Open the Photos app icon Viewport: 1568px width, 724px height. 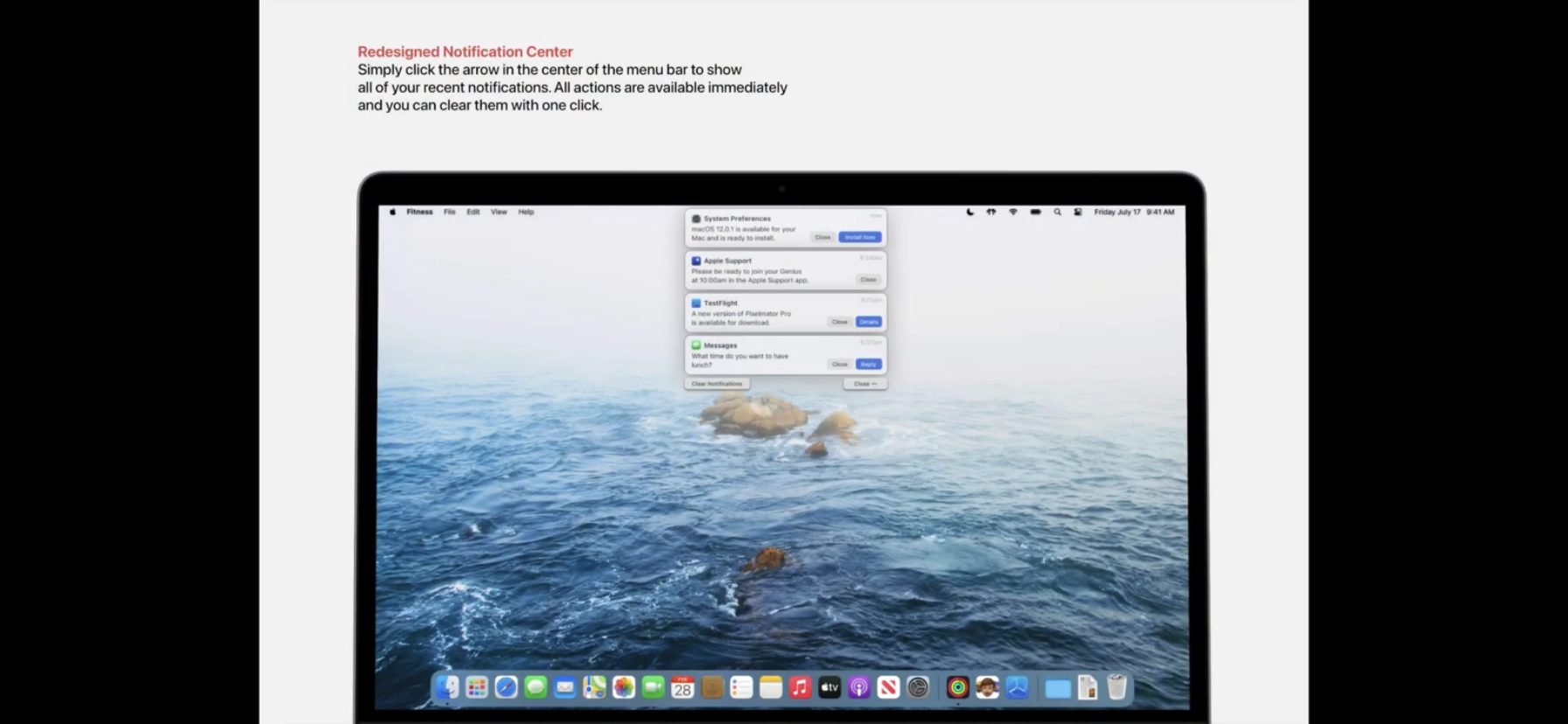point(623,688)
